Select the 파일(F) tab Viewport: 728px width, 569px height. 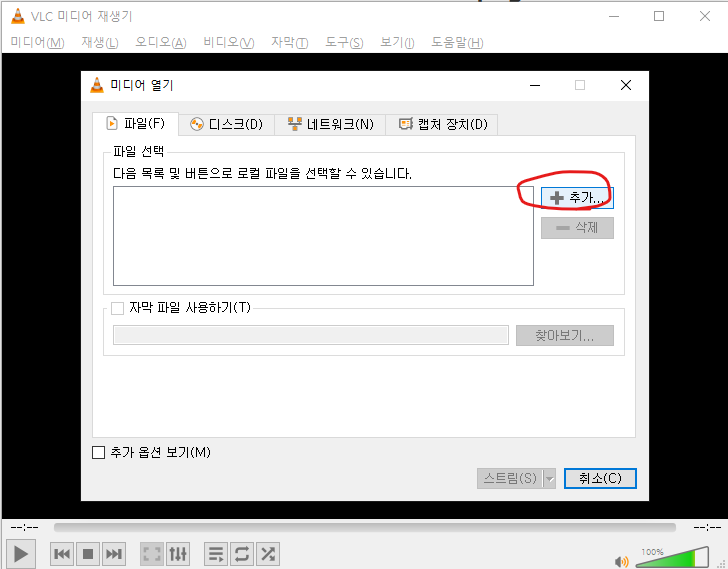coord(135,123)
